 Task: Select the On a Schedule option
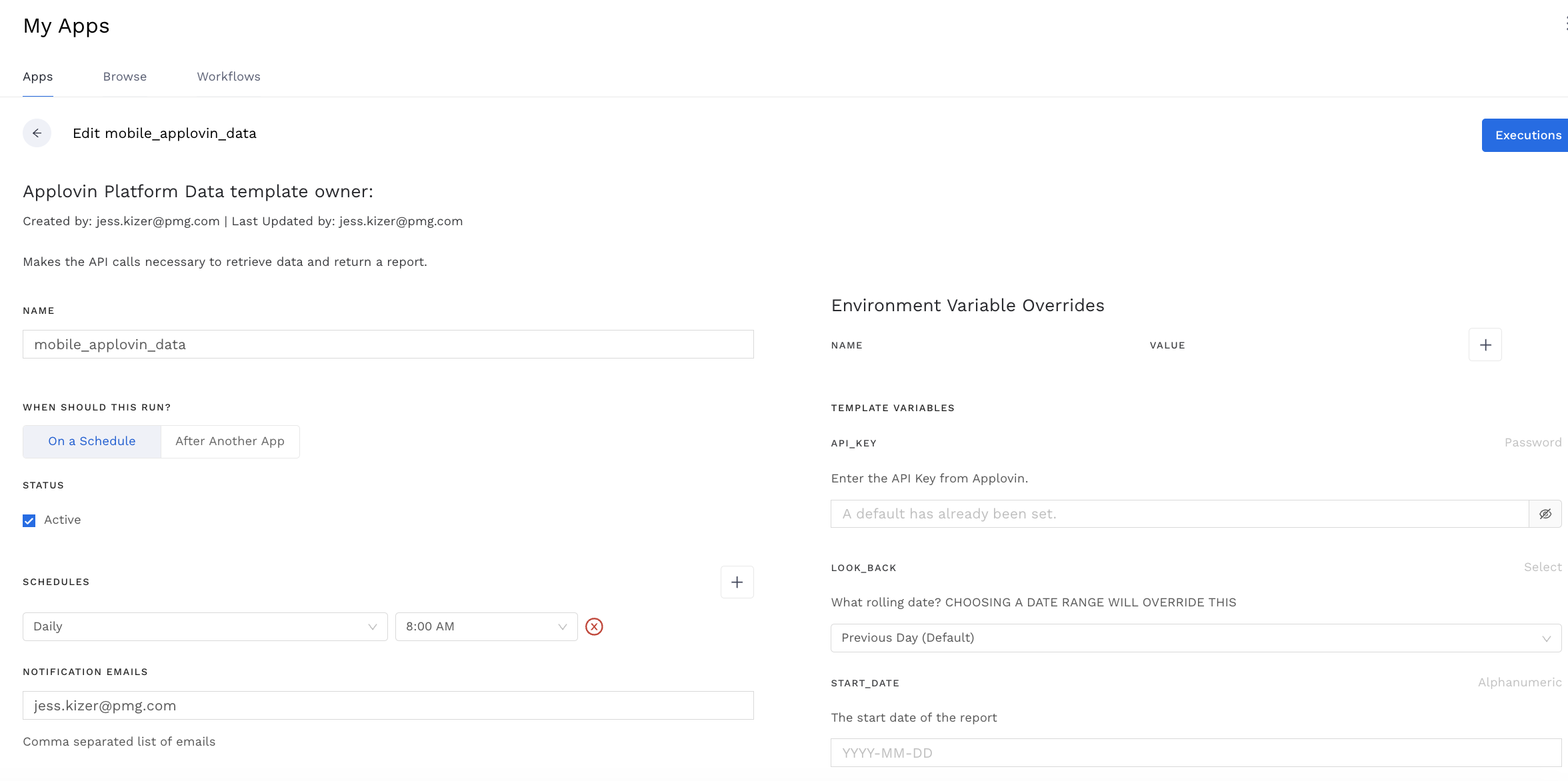point(92,441)
